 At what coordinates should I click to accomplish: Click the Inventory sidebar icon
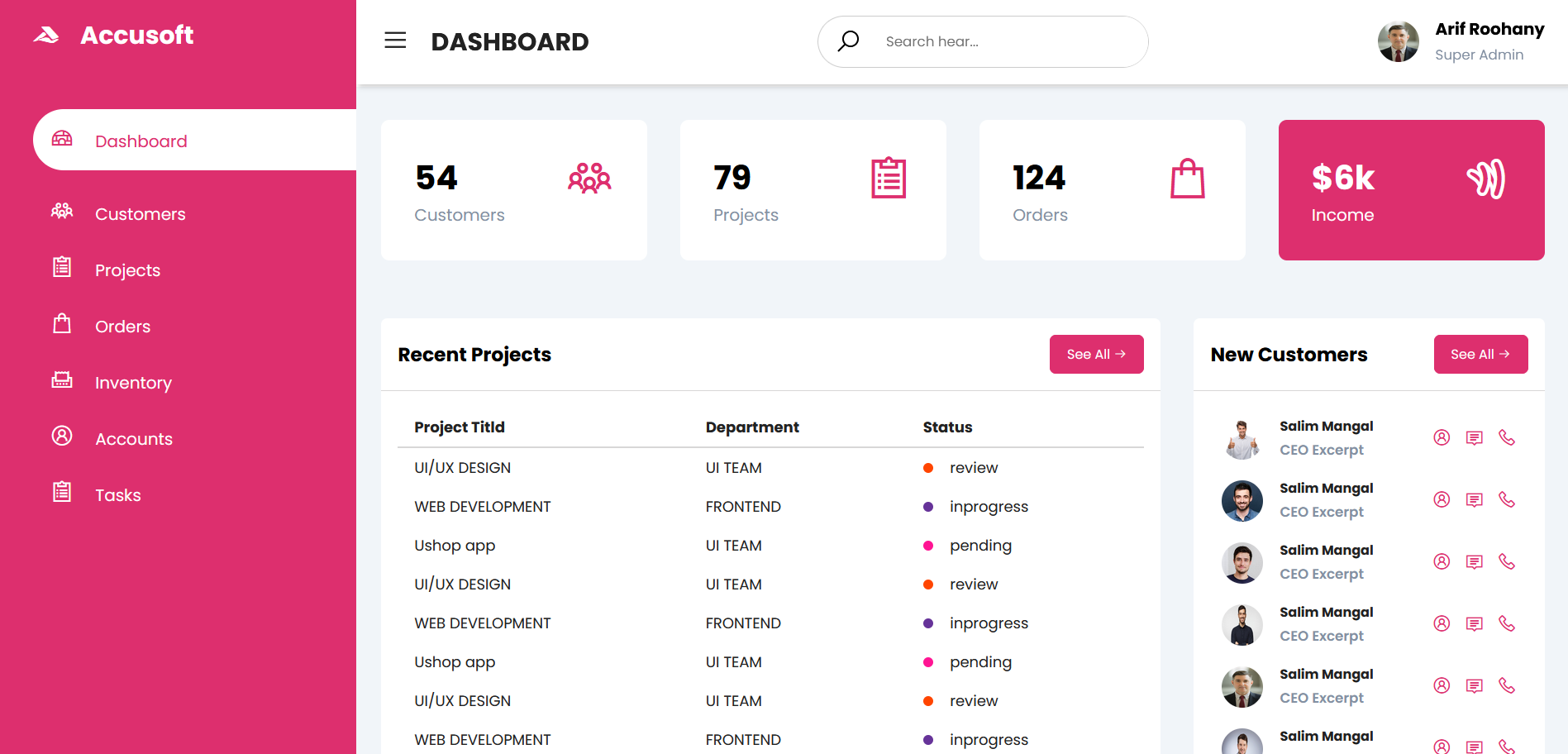pyautogui.click(x=62, y=379)
